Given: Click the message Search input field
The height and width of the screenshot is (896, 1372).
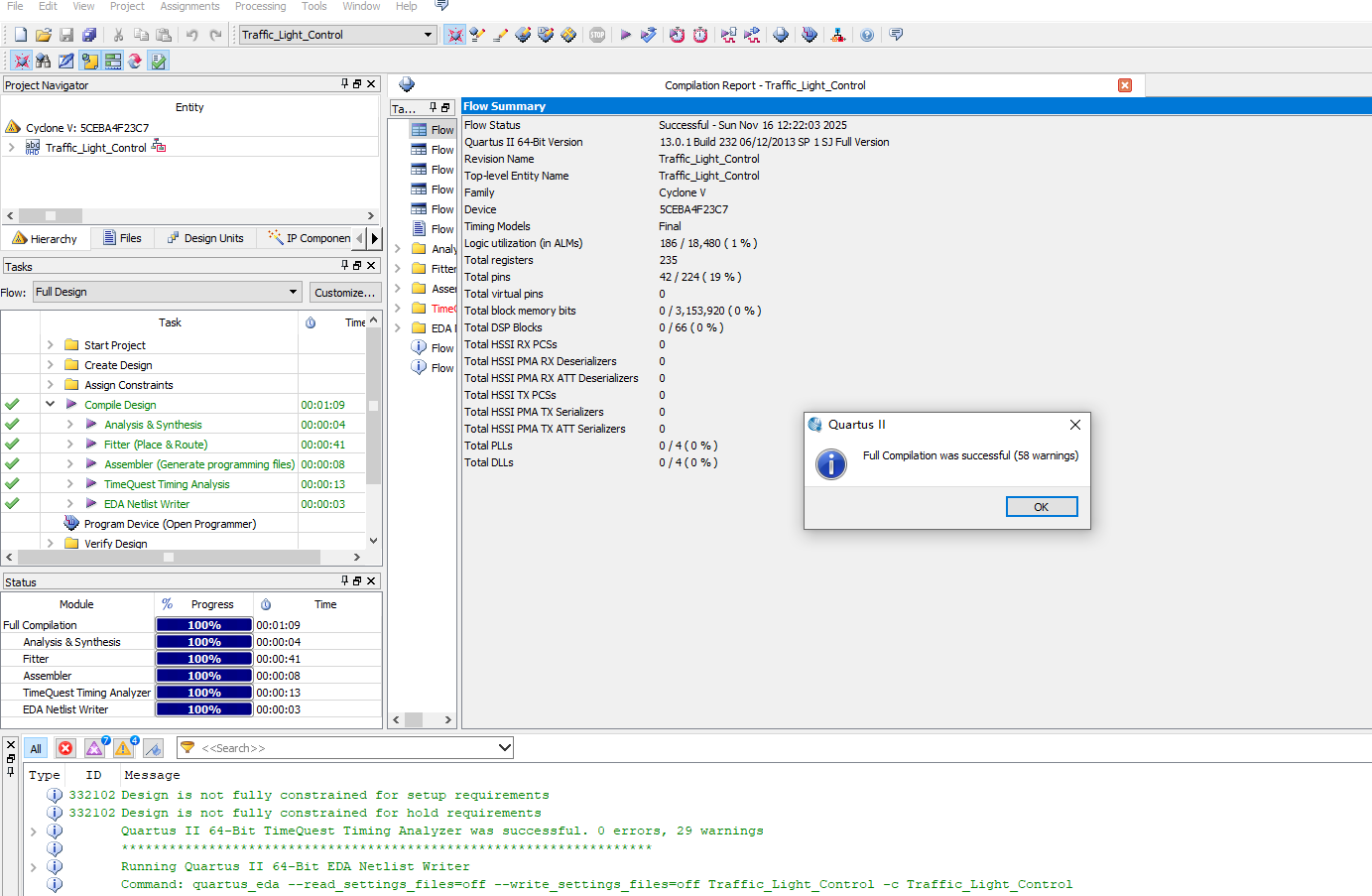Looking at the screenshot, I should 346,748.
